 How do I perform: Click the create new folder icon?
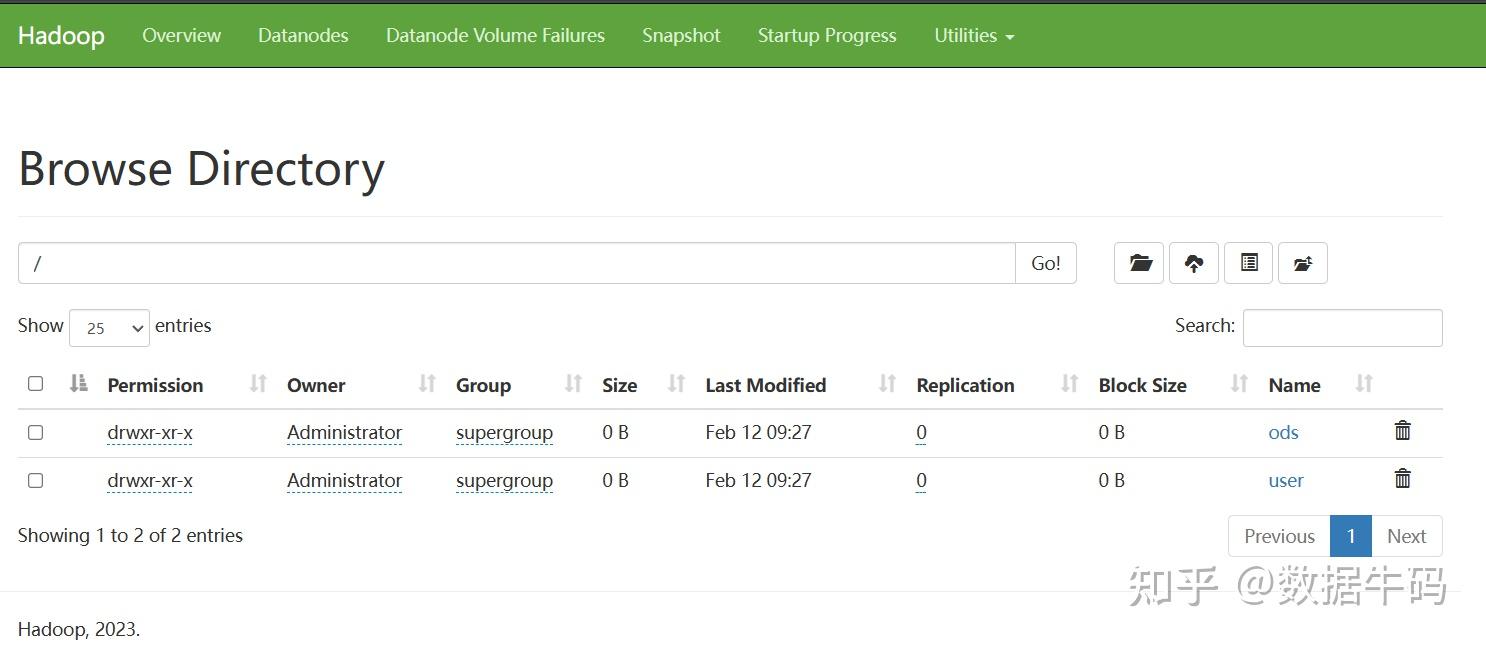1139,263
